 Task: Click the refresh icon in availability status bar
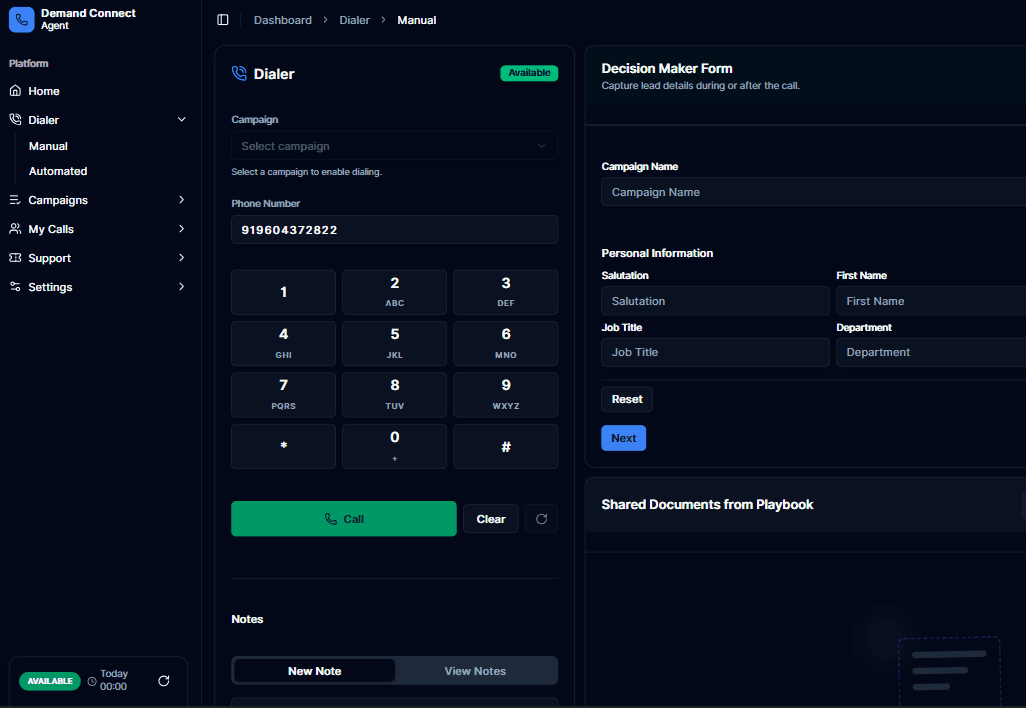point(164,681)
